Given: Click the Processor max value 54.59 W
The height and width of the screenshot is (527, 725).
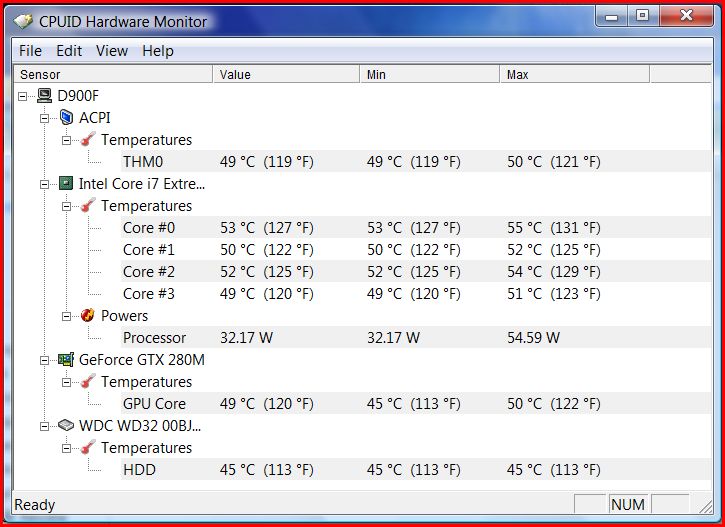Looking at the screenshot, I should (x=533, y=337).
